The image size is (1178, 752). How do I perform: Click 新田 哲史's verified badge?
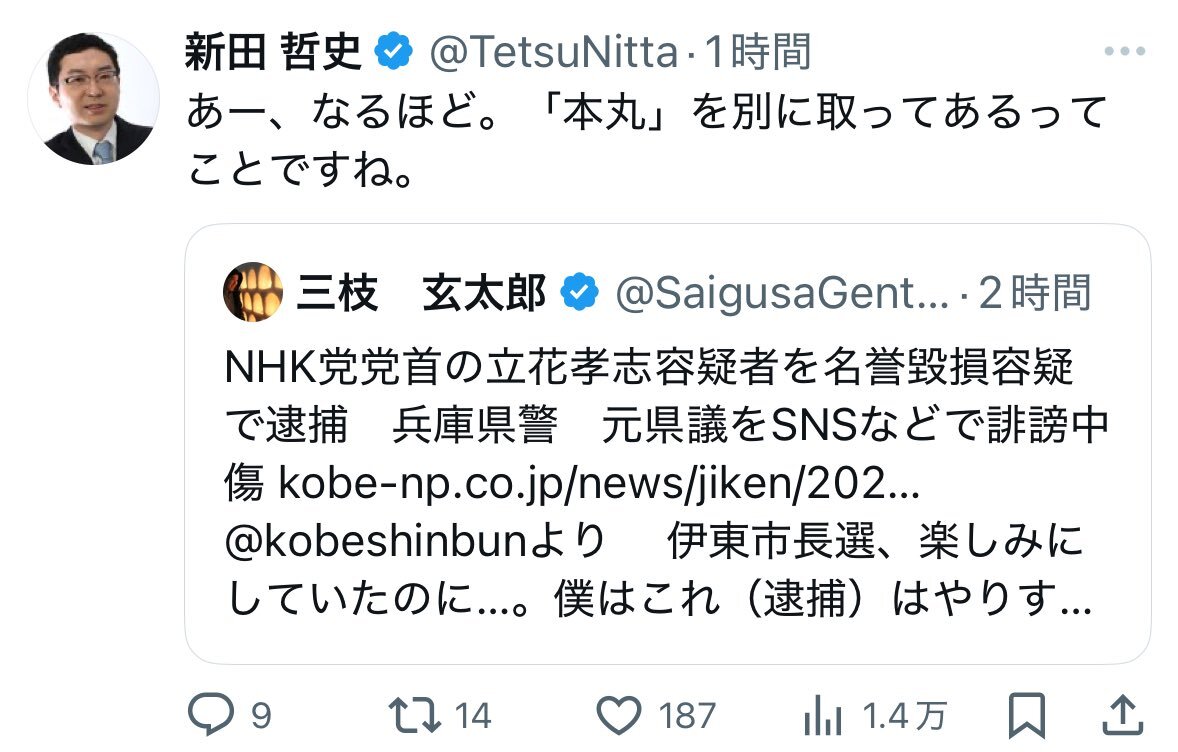[394, 52]
